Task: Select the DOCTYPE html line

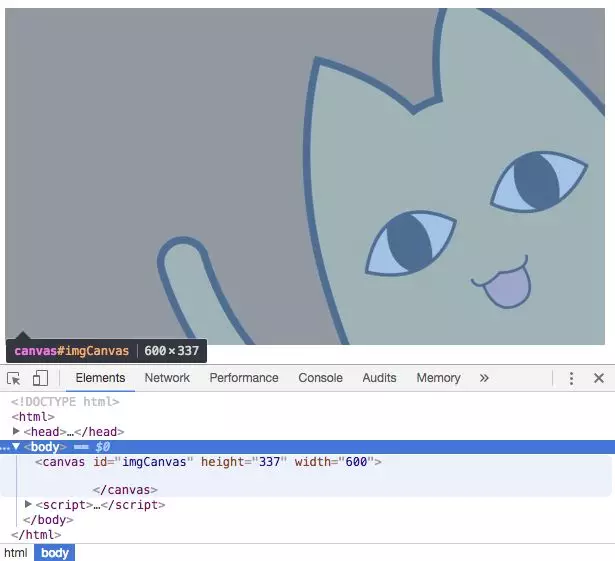Action: 65,402
